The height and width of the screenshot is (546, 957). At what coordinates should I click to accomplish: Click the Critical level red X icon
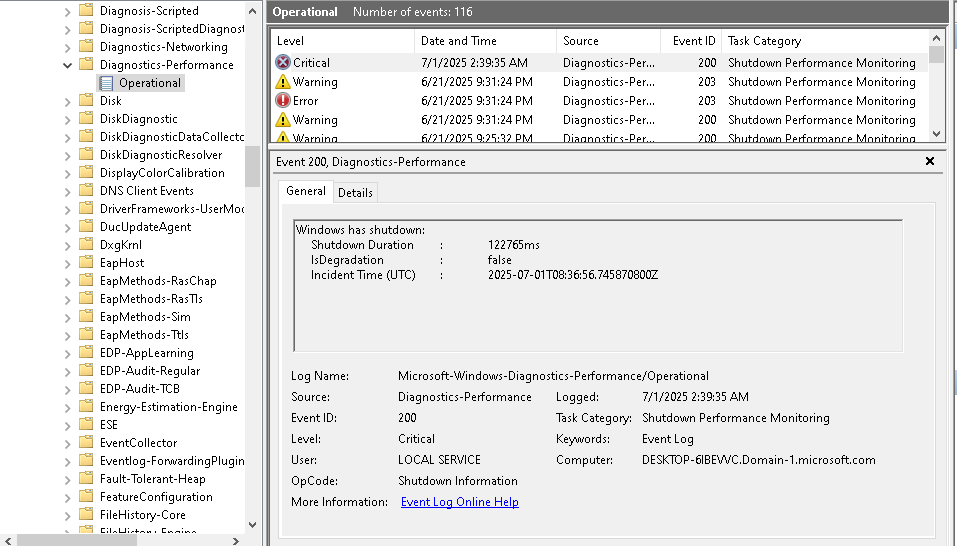(283, 63)
